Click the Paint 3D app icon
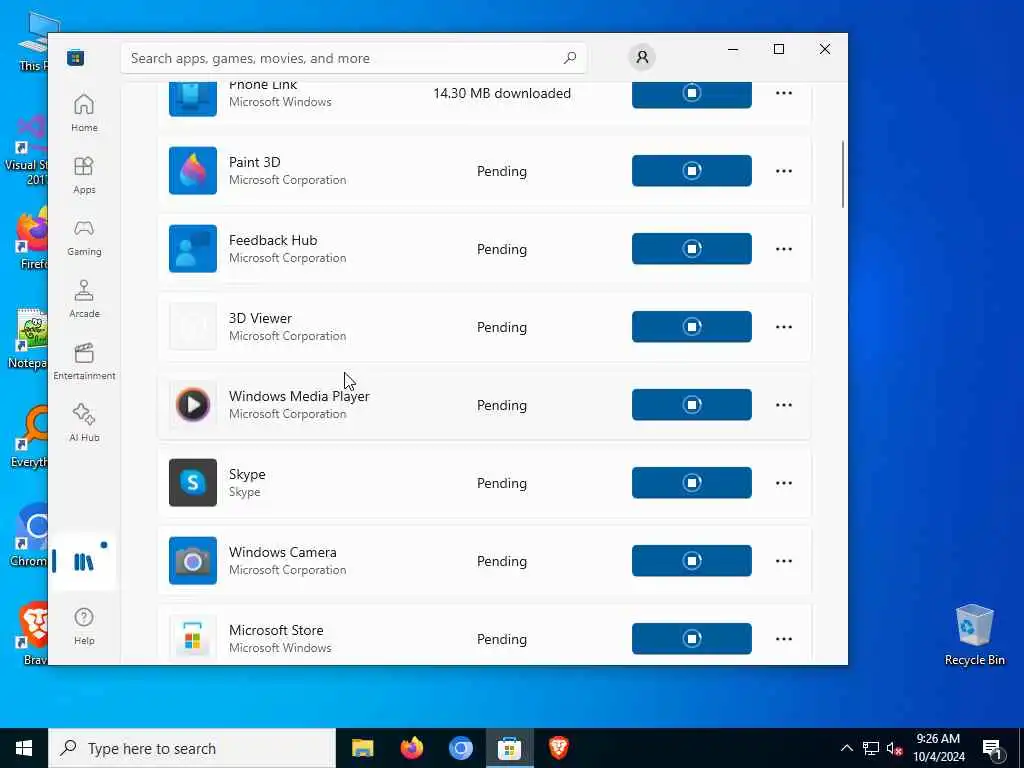Screen dimensions: 1024x768 click(193, 170)
